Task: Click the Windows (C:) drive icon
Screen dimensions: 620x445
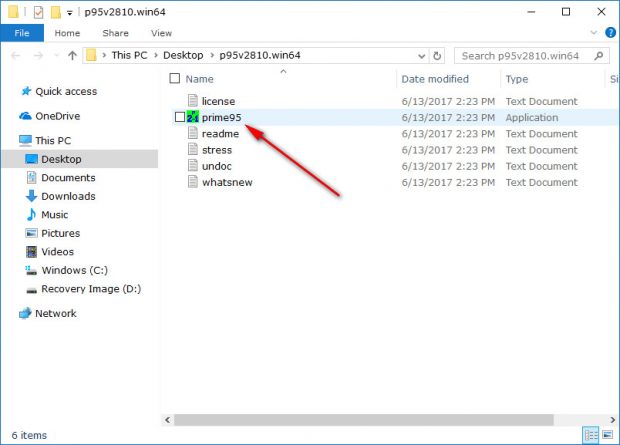Action: point(31,271)
